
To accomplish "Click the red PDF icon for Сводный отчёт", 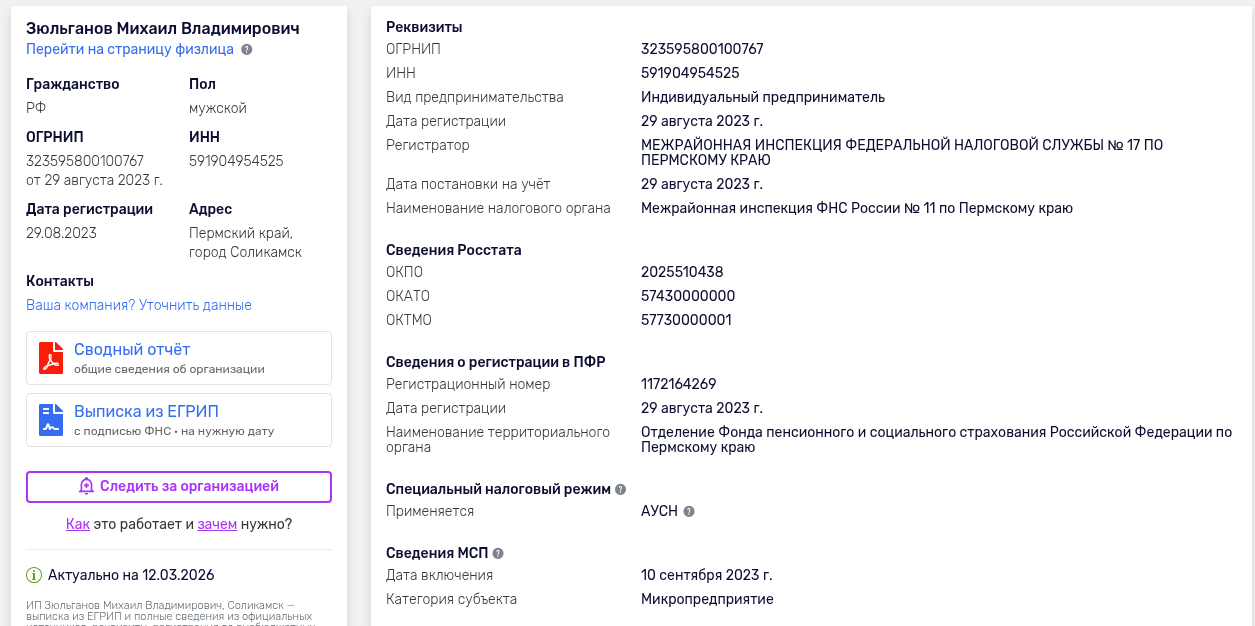I will click(x=51, y=358).
